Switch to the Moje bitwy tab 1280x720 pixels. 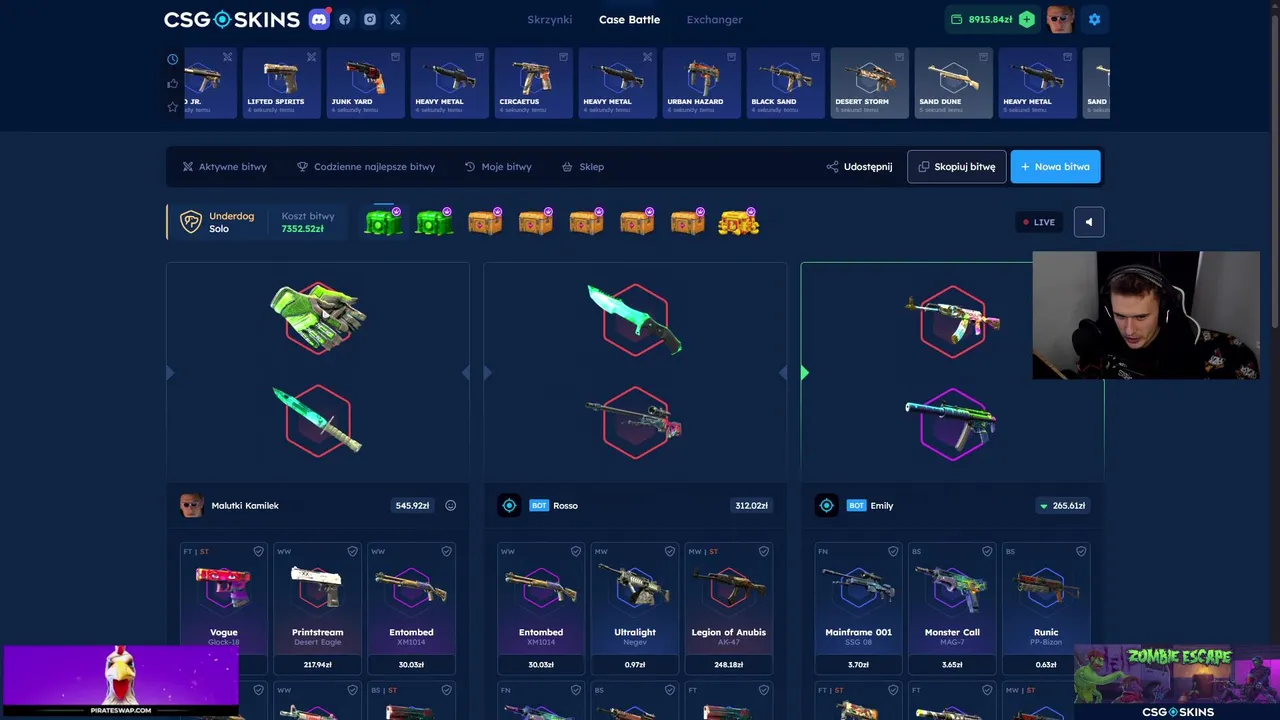pyautogui.click(x=498, y=167)
